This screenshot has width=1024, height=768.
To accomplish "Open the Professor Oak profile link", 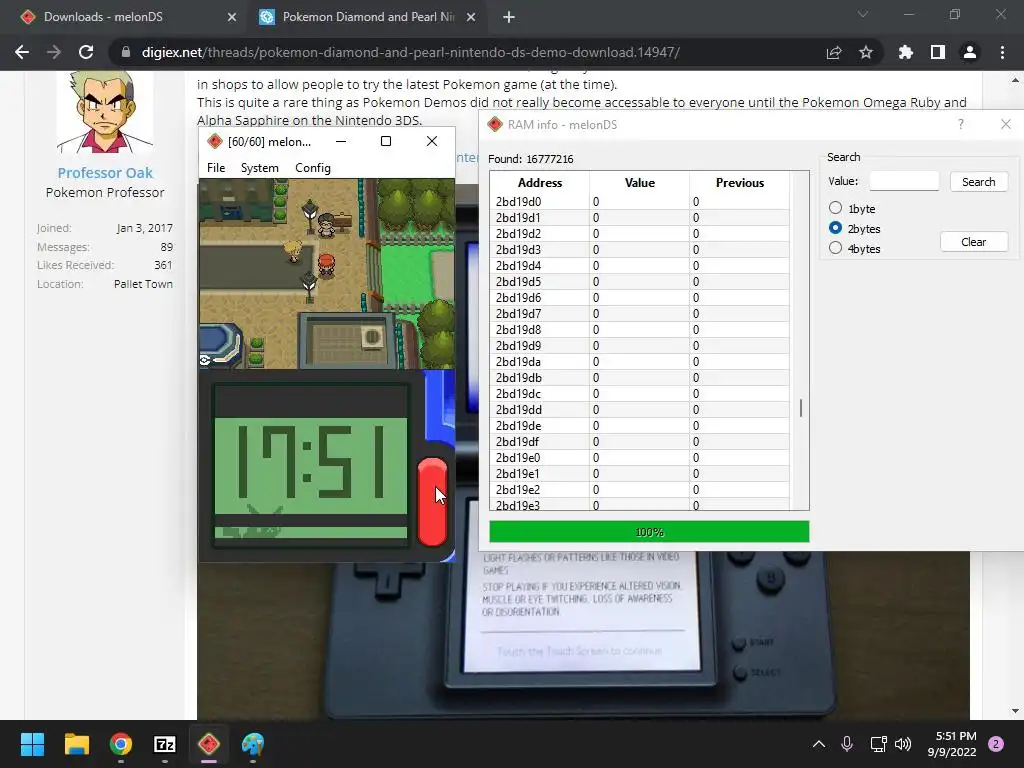I will point(104,173).
